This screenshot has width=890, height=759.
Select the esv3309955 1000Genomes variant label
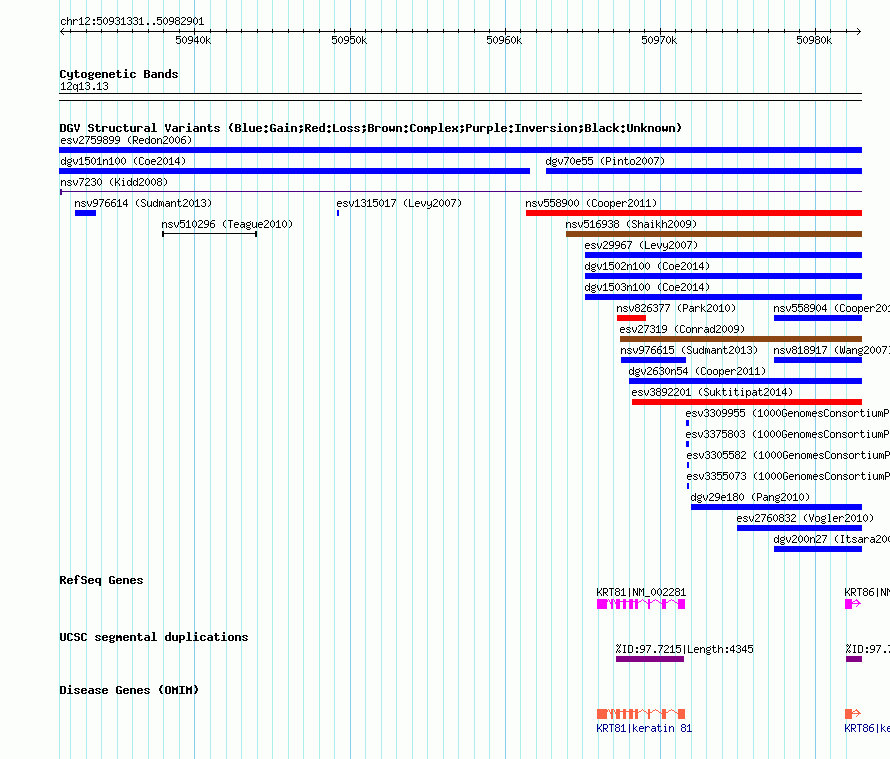pos(787,413)
